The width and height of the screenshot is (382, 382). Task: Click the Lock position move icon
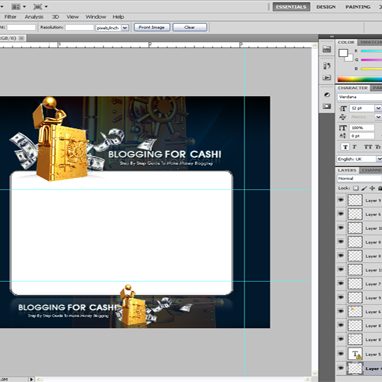pos(372,188)
